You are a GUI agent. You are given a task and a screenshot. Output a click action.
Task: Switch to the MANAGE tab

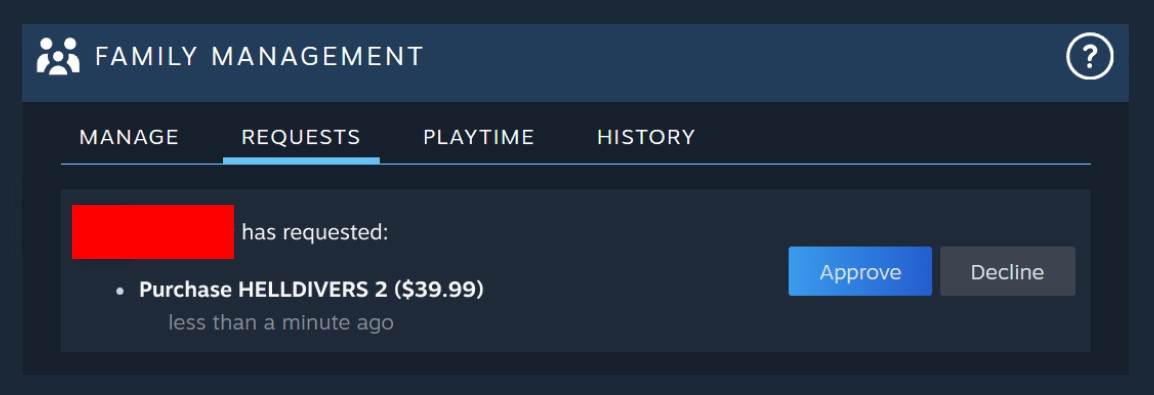[129, 138]
